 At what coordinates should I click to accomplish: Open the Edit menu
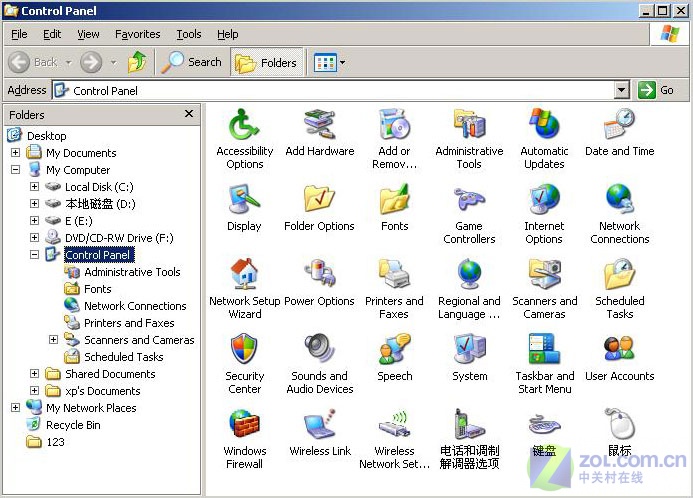tap(52, 34)
